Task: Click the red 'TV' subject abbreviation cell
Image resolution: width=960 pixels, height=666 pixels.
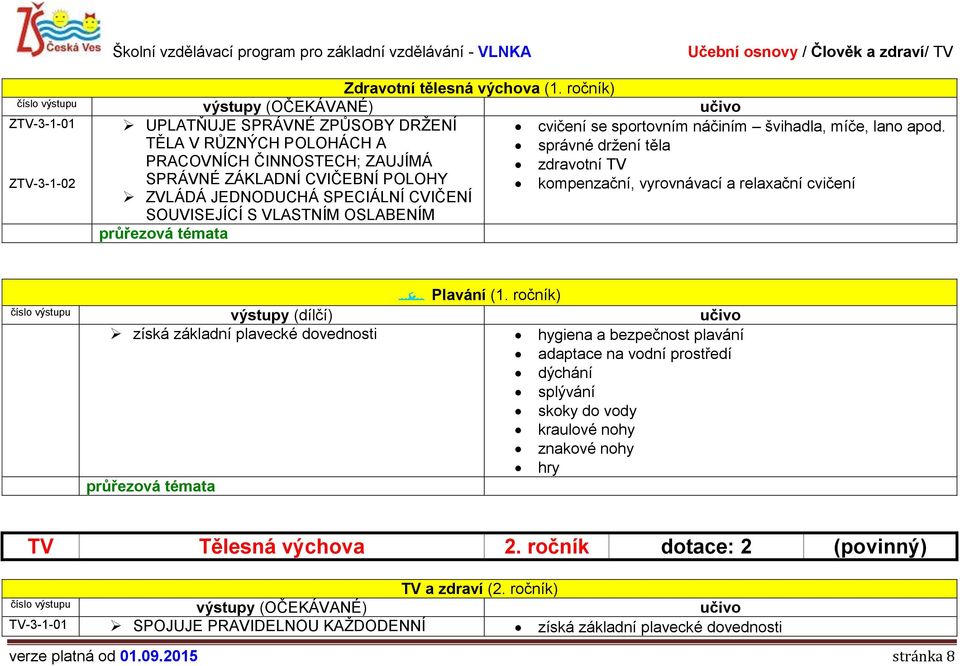Action: [40, 547]
